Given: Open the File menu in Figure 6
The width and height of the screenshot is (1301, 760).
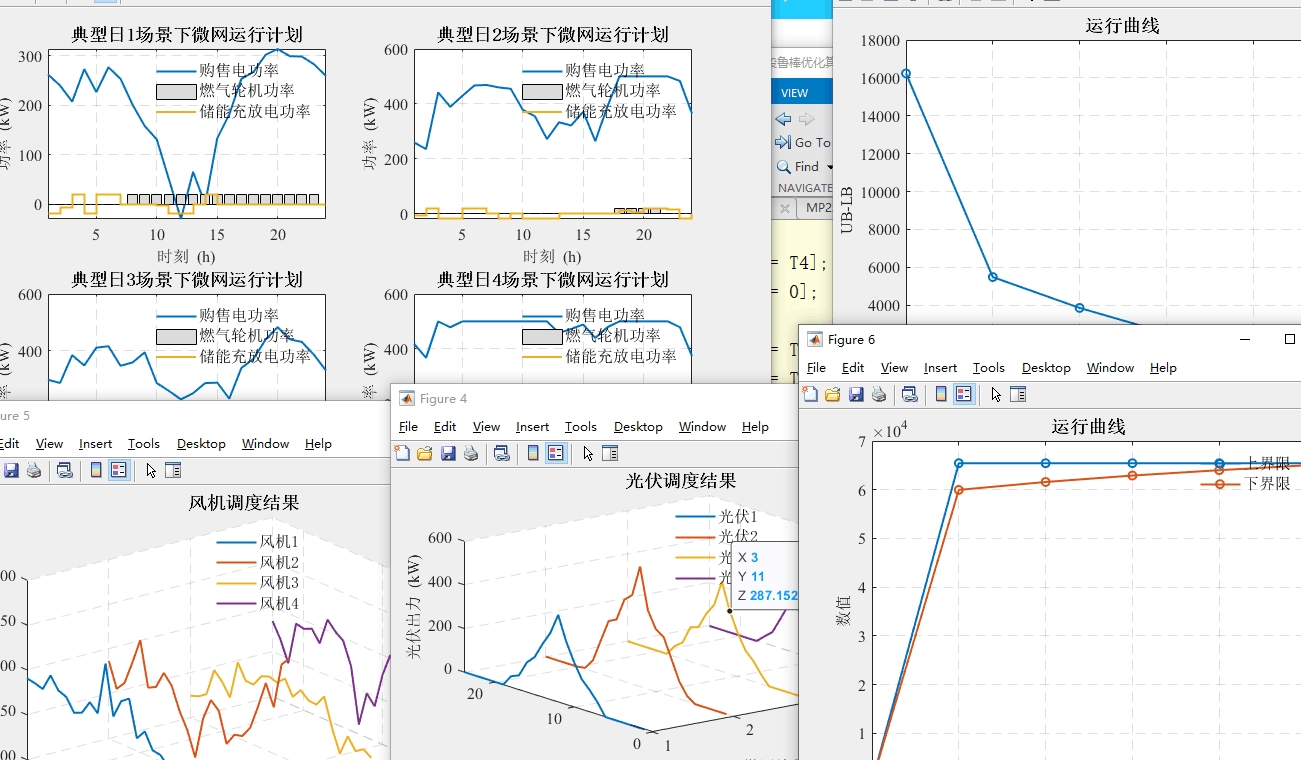Looking at the screenshot, I should click(816, 368).
